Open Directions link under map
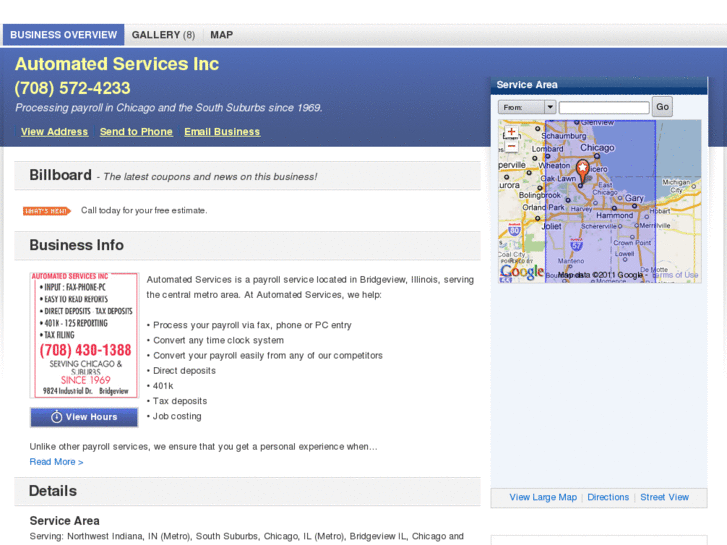The width and height of the screenshot is (727, 545). click(608, 497)
